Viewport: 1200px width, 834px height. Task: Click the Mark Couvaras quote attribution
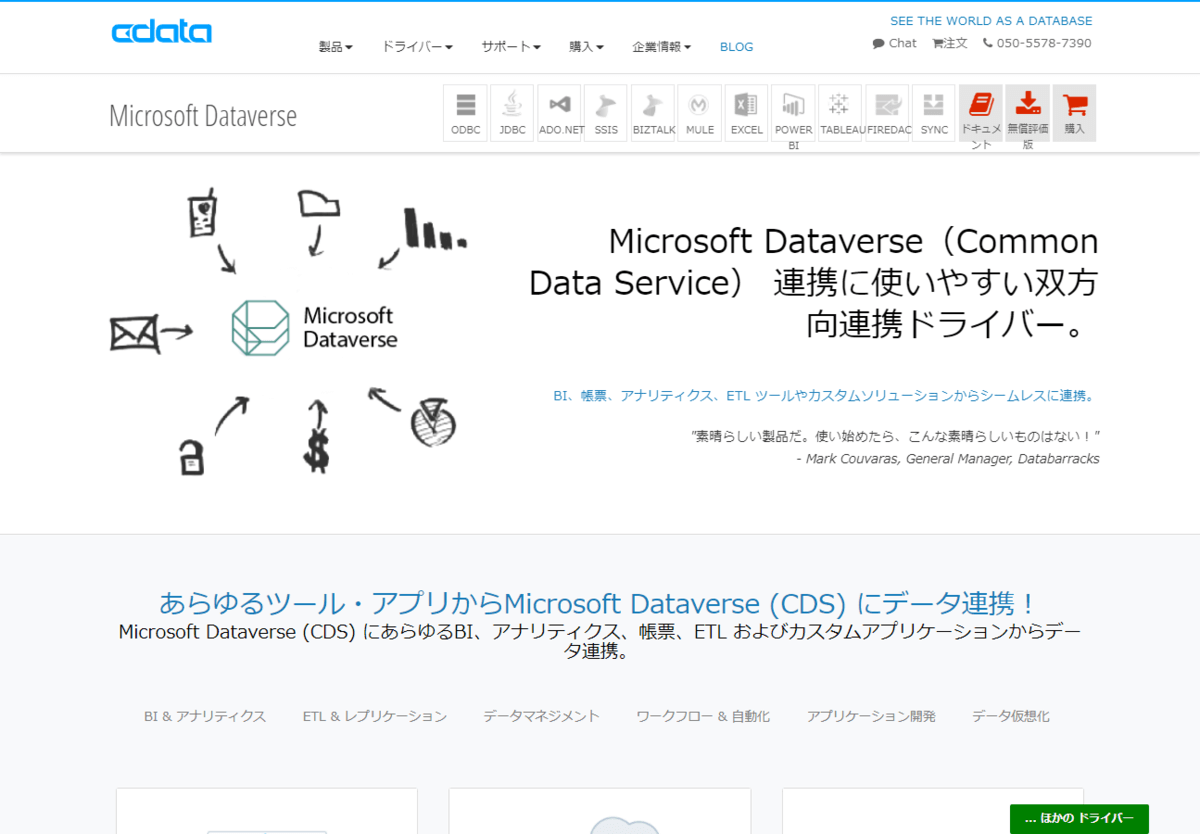tap(948, 459)
